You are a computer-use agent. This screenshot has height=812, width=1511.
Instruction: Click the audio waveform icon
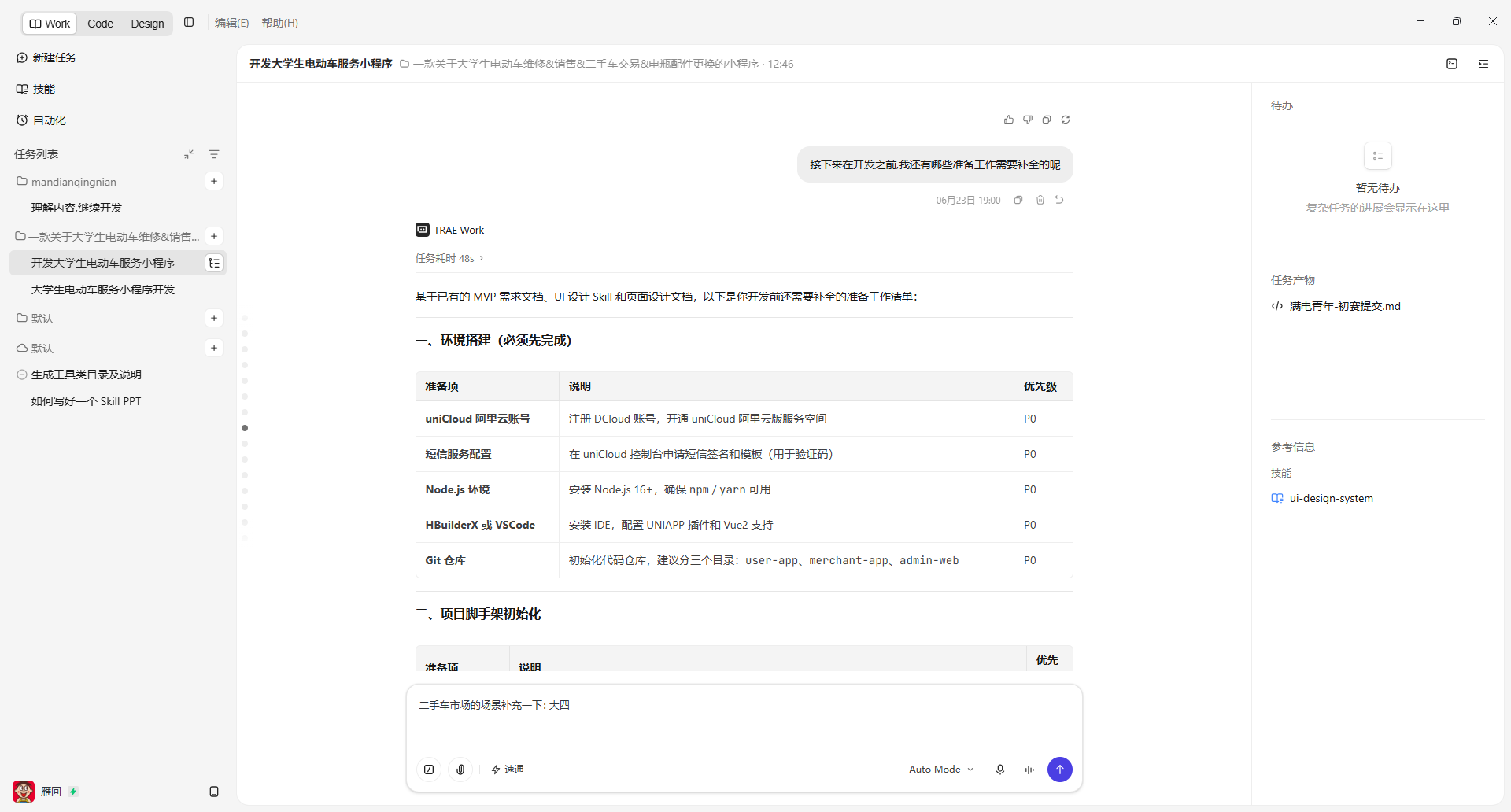tap(1029, 770)
